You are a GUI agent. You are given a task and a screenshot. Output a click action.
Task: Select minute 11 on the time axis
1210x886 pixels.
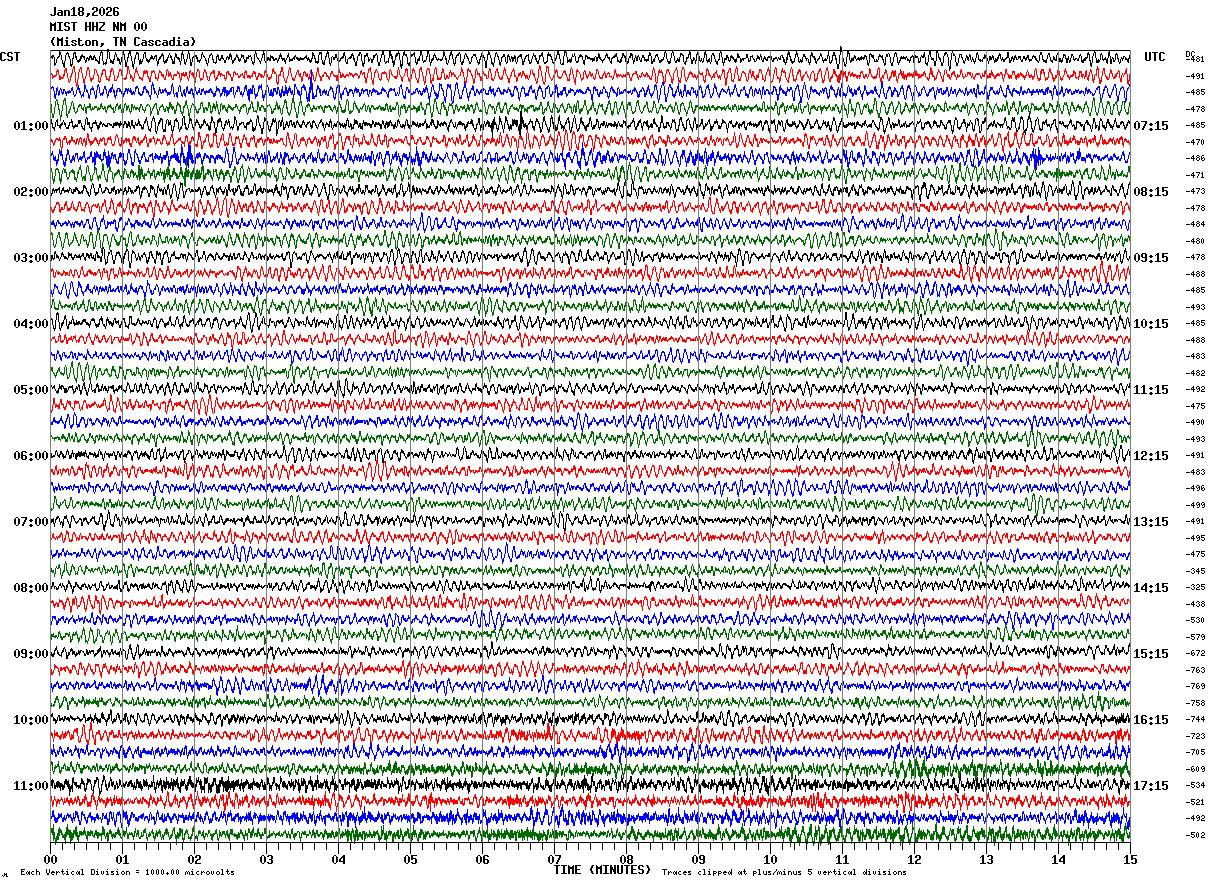(842, 859)
